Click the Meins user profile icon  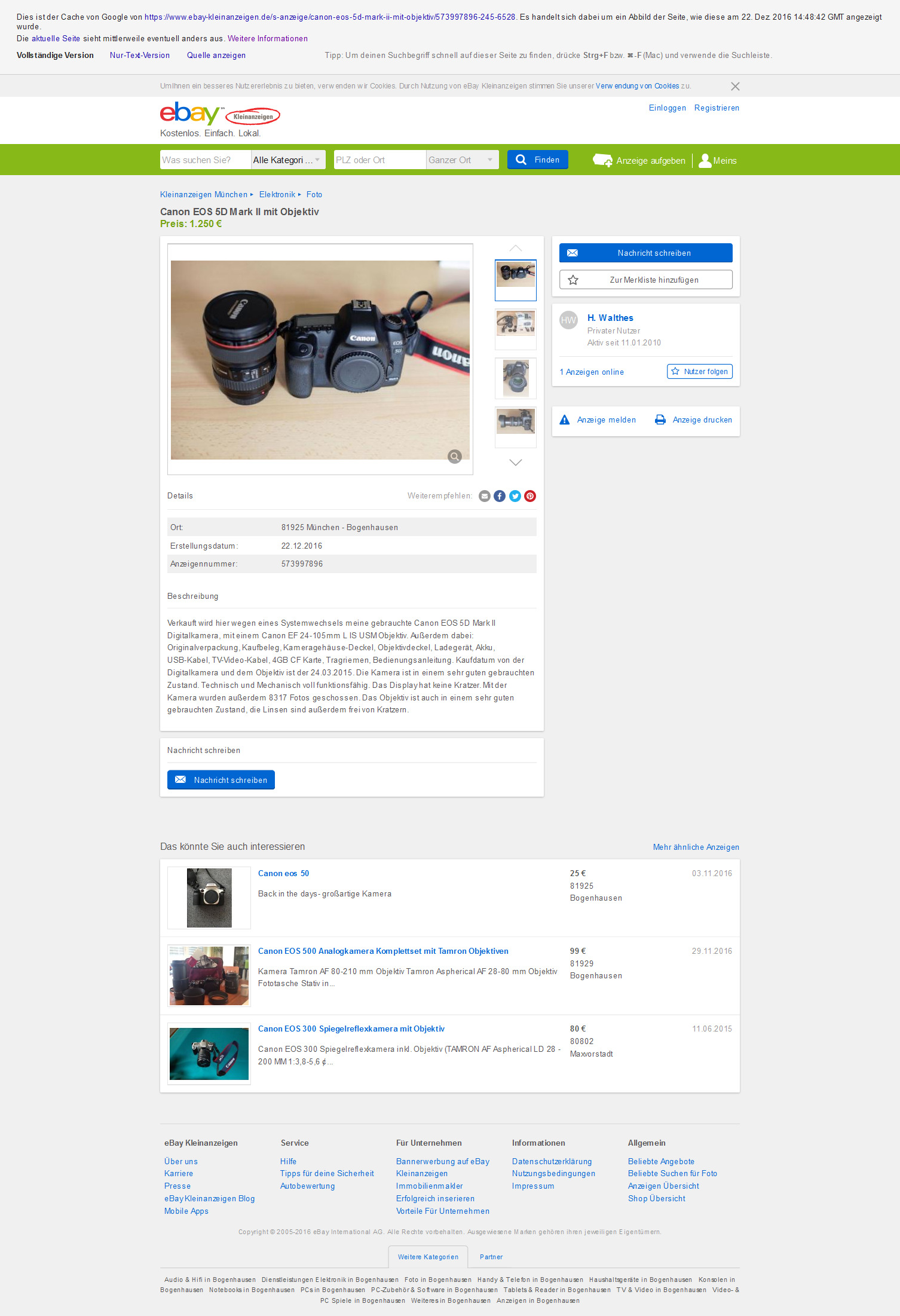(705, 160)
